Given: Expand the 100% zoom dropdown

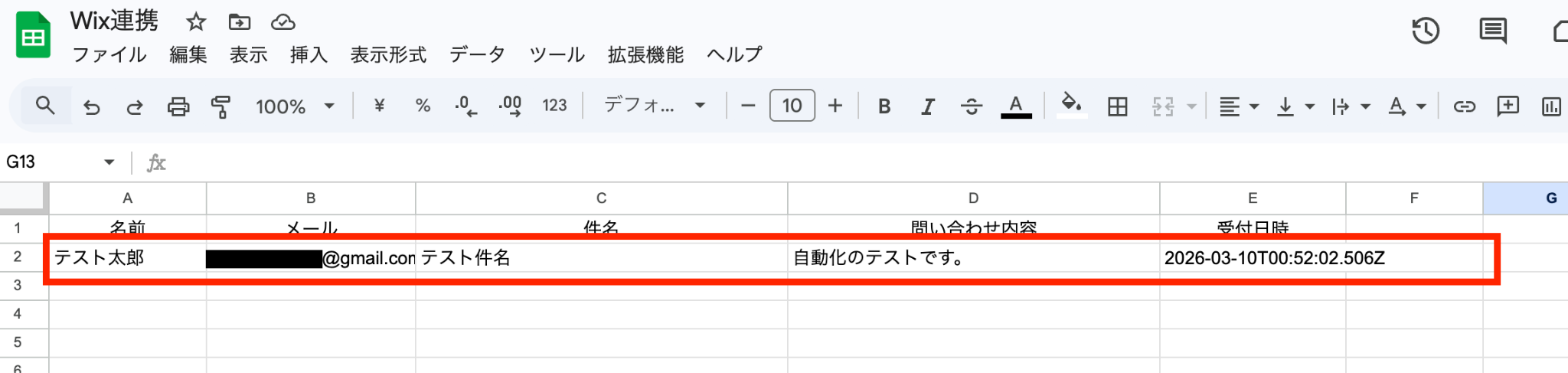Looking at the screenshot, I should 295,106.
